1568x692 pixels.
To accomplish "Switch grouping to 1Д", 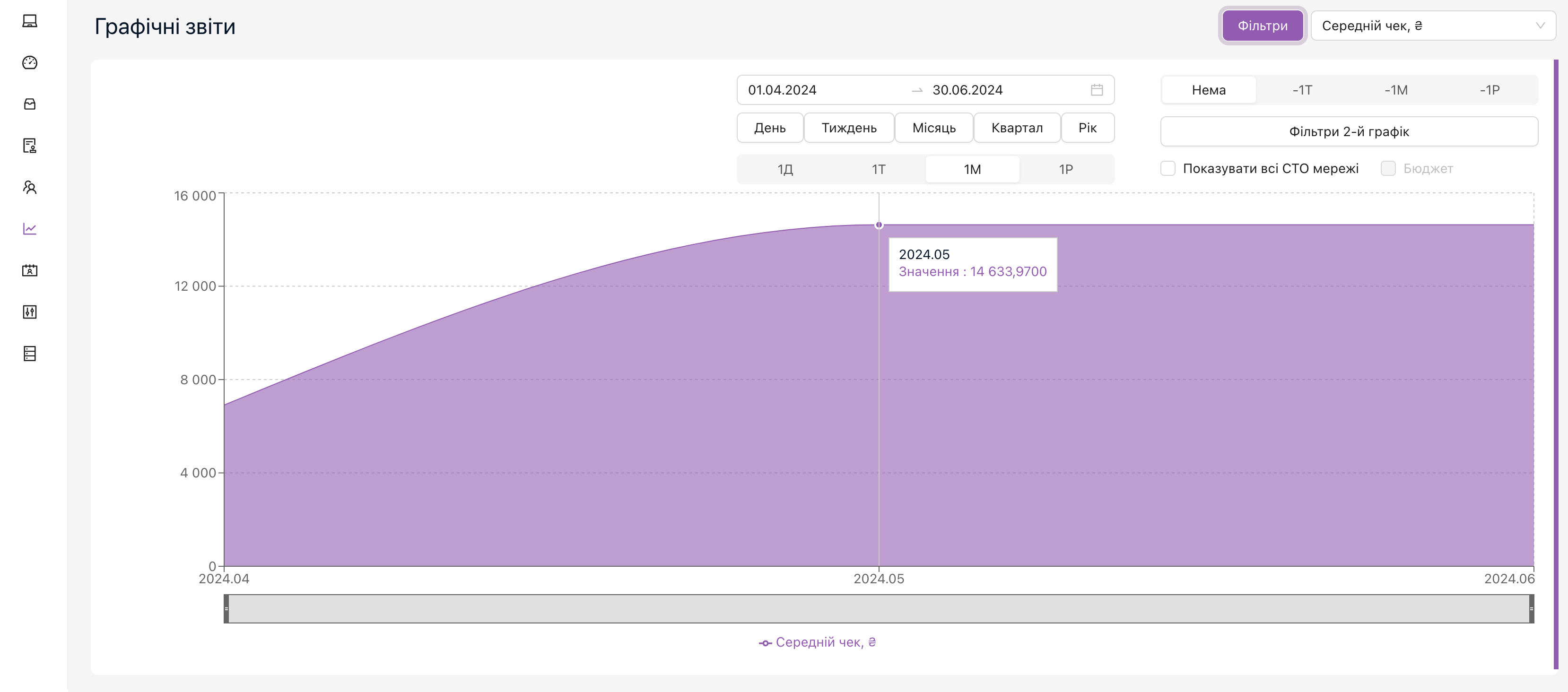I will 784,169.
